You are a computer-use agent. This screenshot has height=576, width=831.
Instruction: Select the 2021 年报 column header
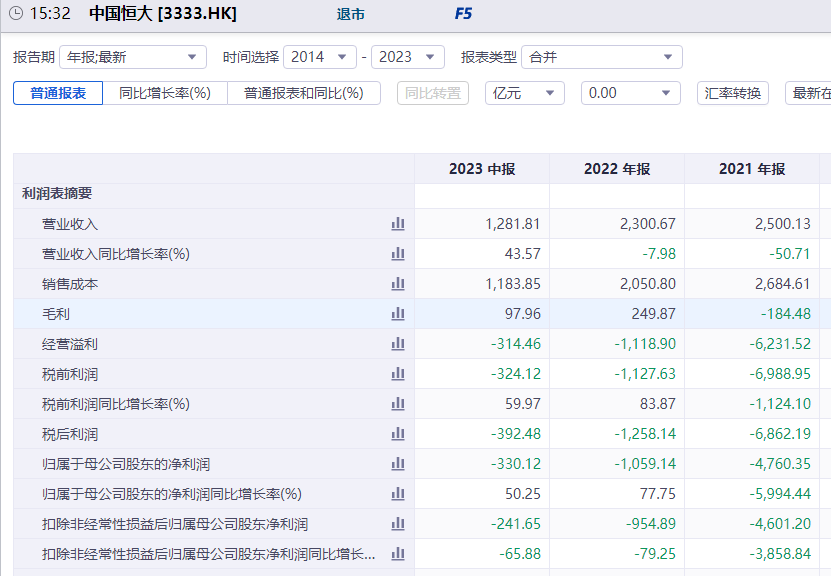[x=752, y=169]
